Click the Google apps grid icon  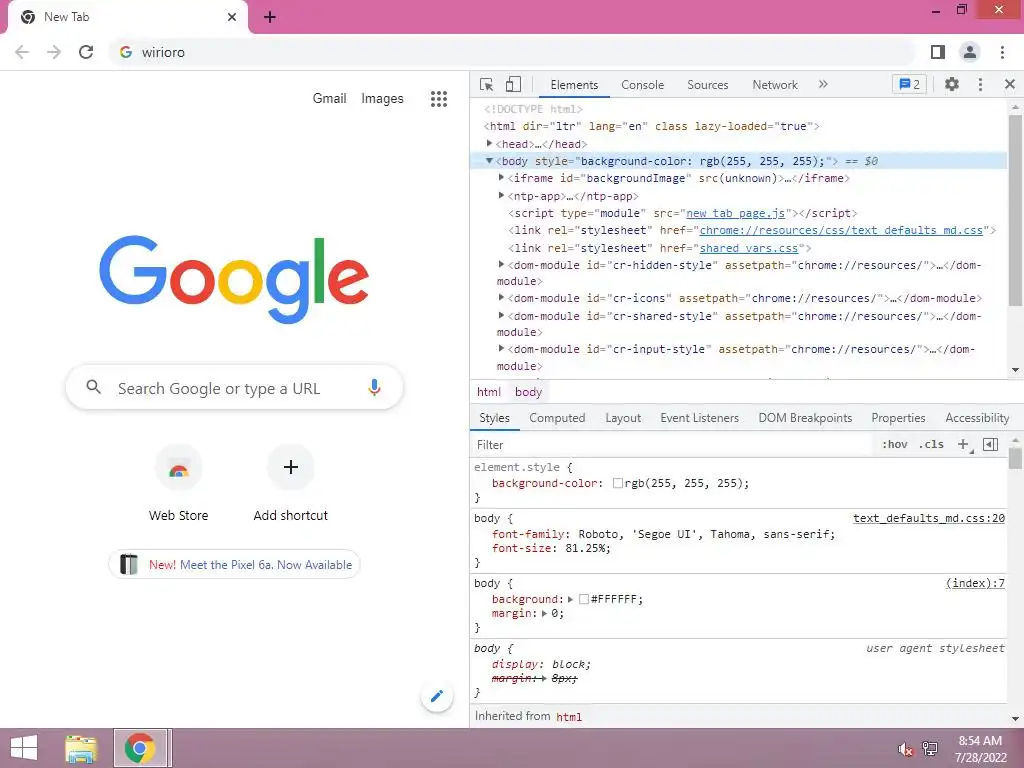click(x=439, y=99)
